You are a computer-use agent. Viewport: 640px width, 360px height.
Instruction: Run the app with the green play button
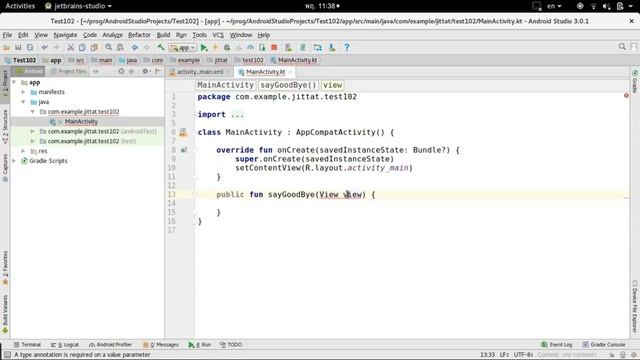(204, 48)
